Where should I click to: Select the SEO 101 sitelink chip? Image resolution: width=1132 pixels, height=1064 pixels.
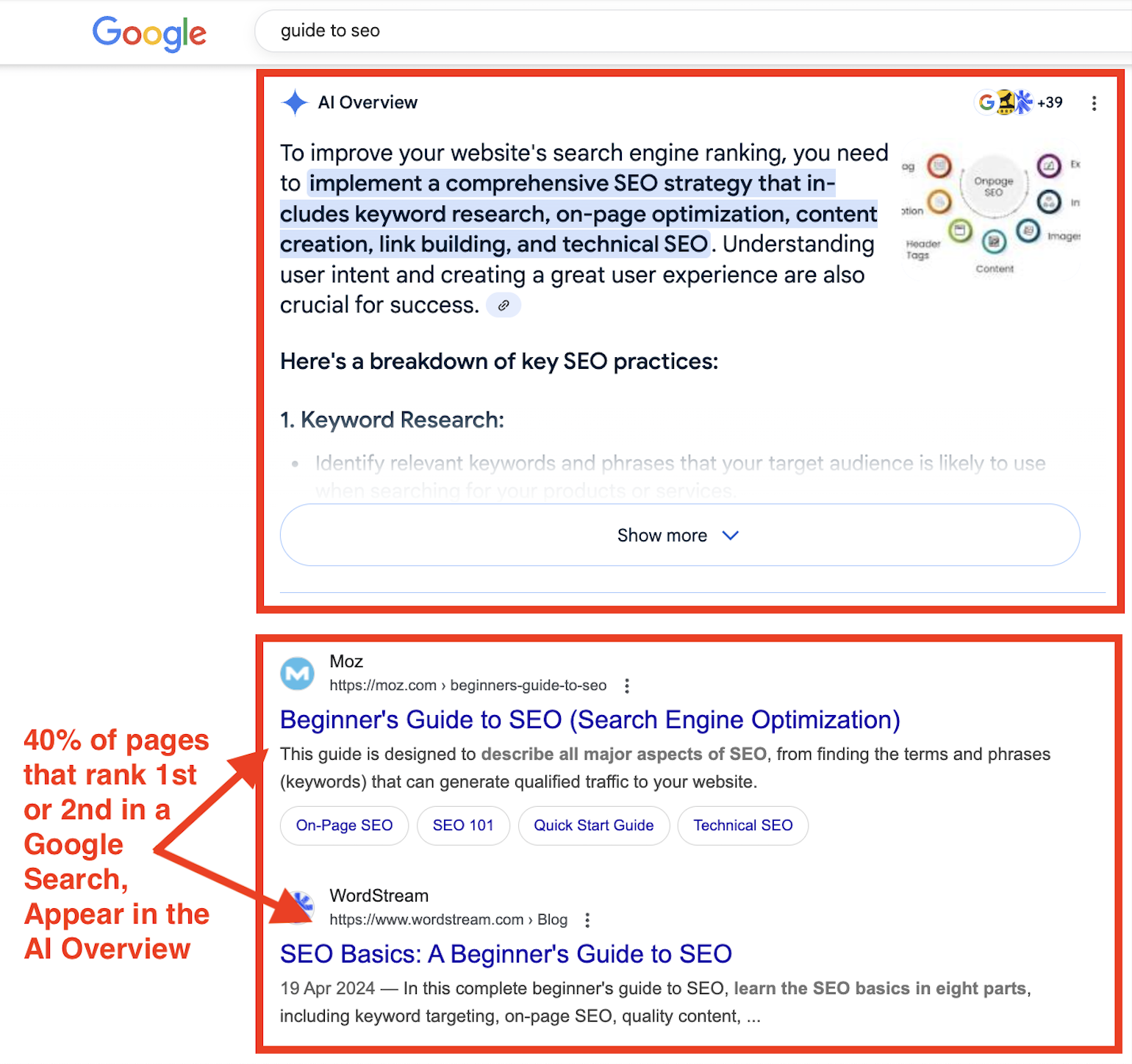(x=463, y=825)
